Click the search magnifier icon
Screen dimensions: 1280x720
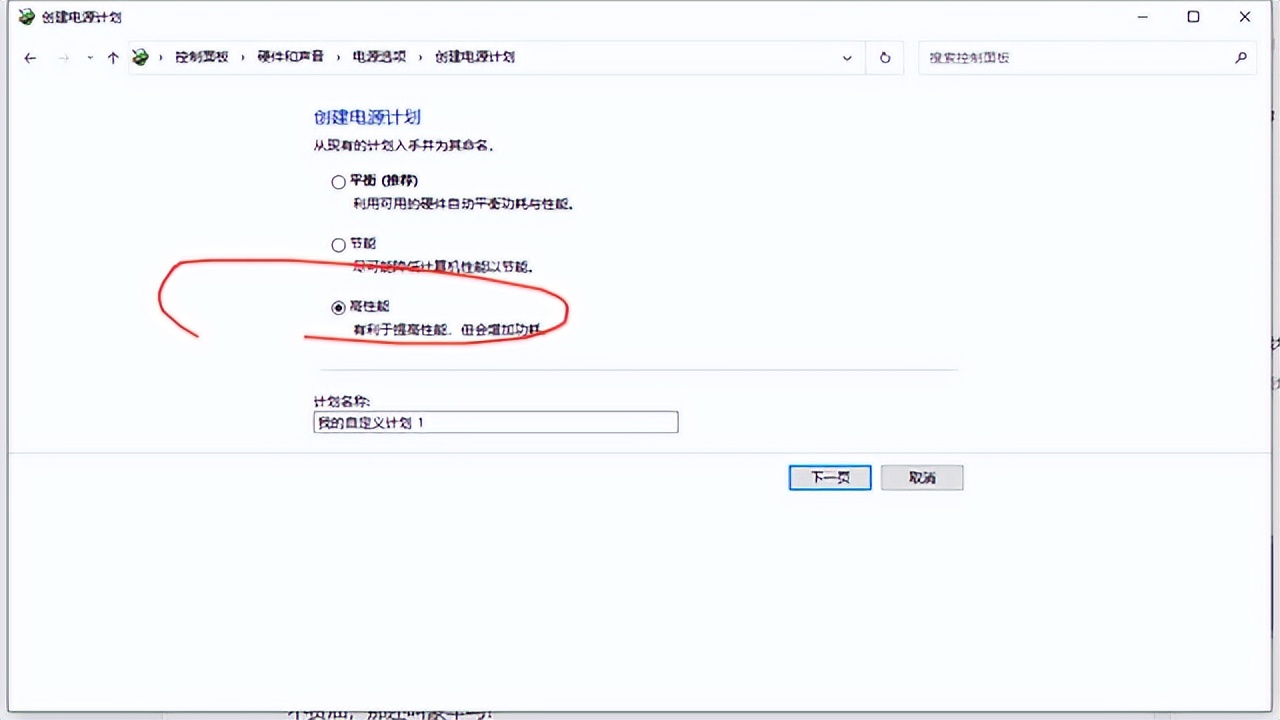point(1240,57)
